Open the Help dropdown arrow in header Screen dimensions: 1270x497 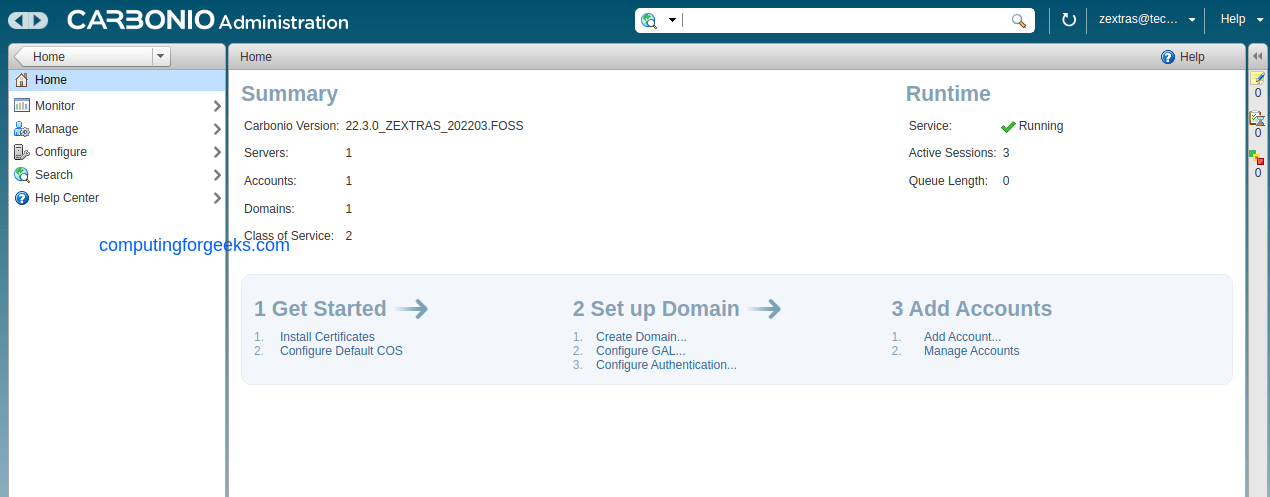point(1259,20)
